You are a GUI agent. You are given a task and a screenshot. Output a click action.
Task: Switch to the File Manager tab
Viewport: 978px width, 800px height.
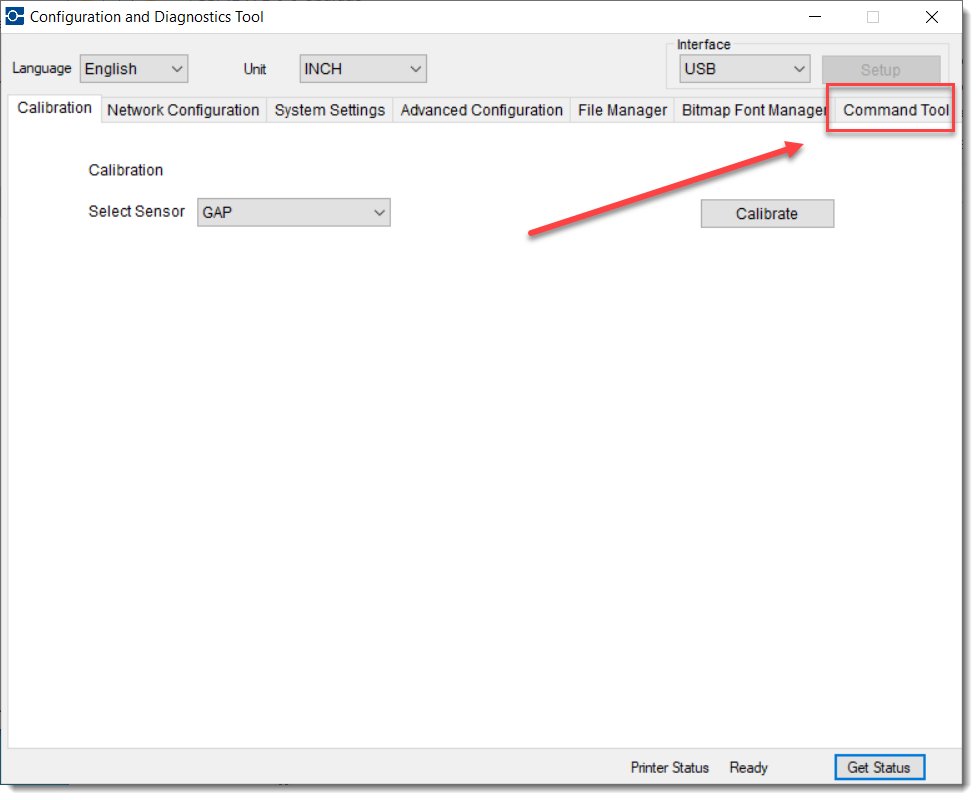tap(622, 110)
